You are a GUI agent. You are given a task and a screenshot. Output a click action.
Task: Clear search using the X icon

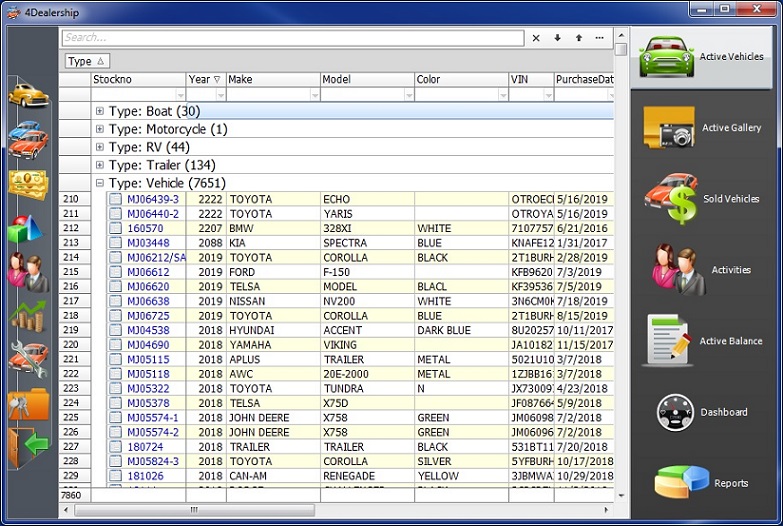(x=536, y=38)
